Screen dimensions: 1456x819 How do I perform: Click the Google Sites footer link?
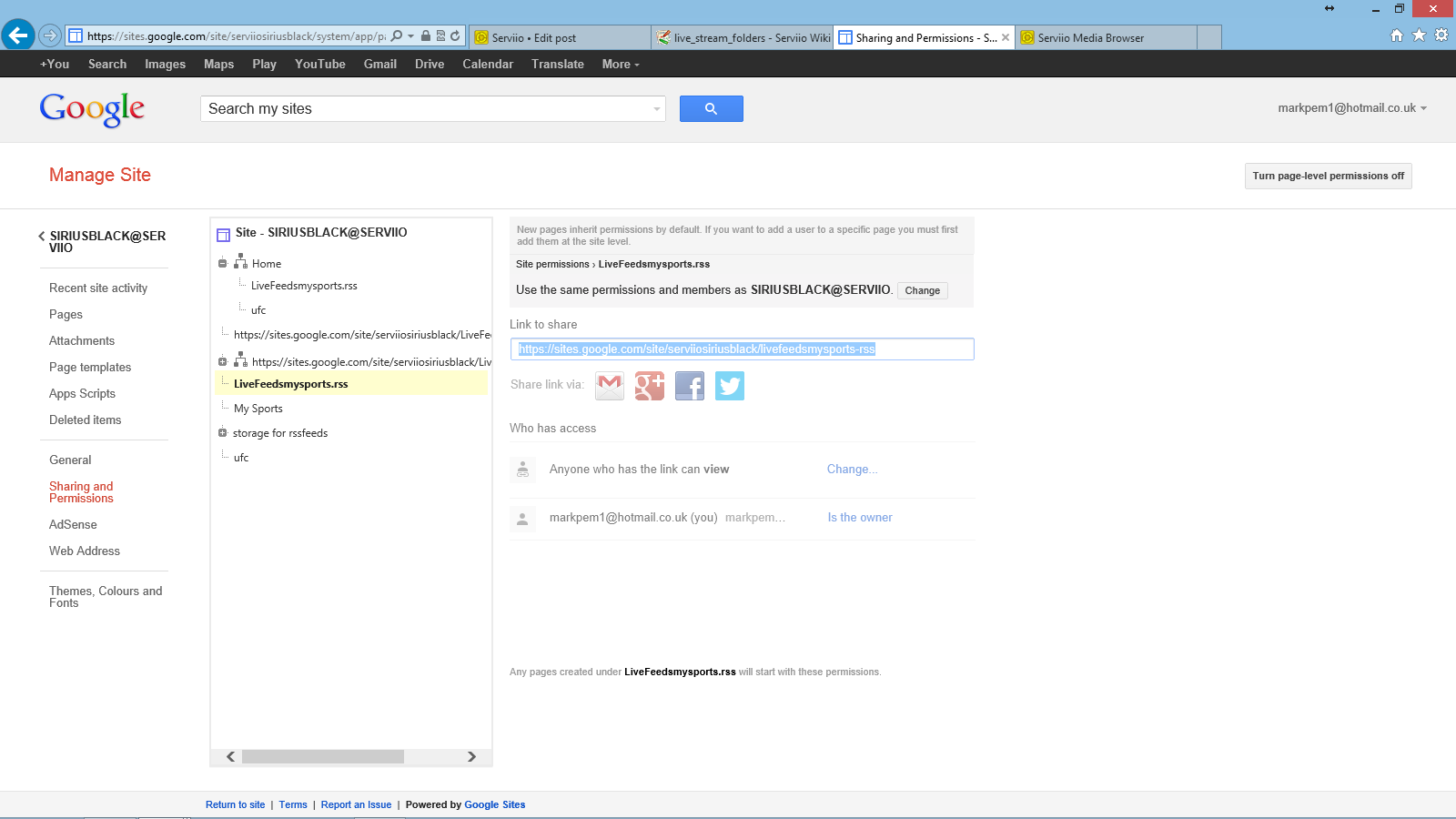[x=495, y=804]
